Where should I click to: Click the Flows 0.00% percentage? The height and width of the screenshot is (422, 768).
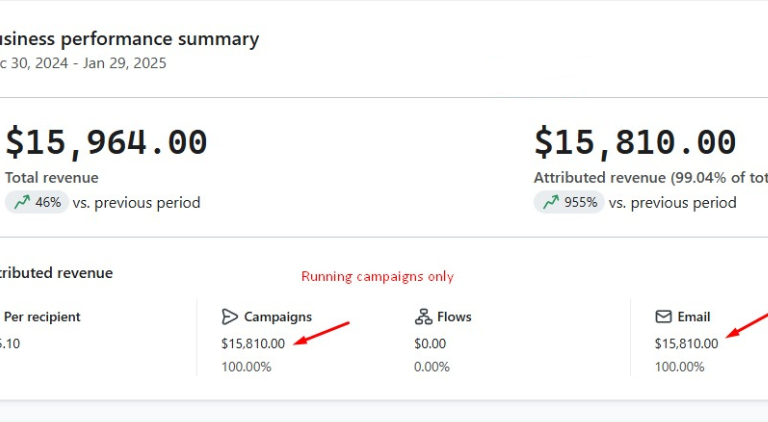tap(432, 367)
